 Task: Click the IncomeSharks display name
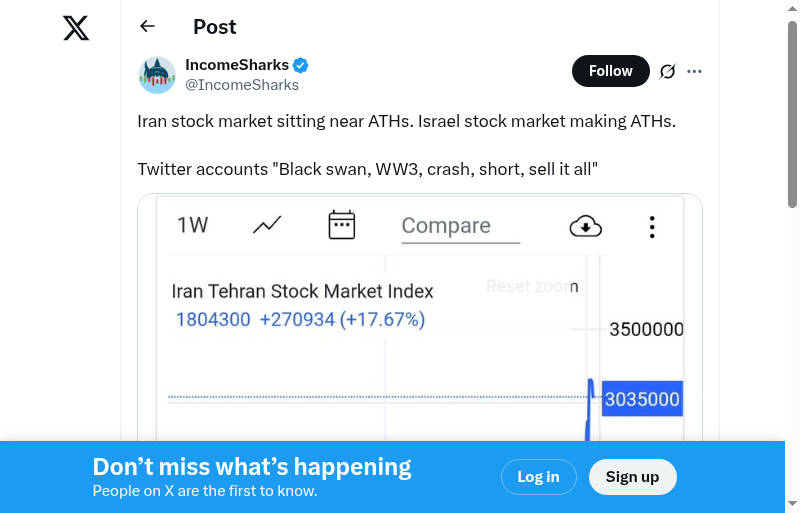point(237,65)
